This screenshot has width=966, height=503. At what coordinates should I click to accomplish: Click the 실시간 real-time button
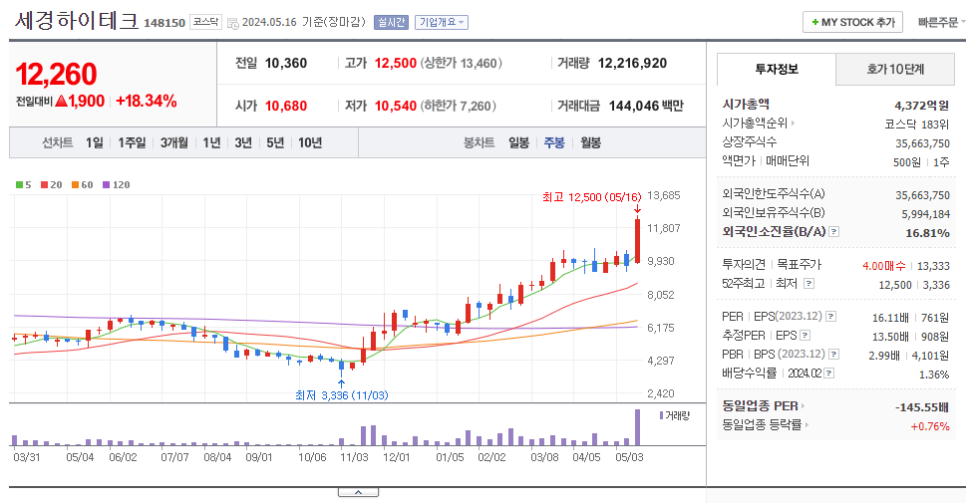[x=391, y=23]
